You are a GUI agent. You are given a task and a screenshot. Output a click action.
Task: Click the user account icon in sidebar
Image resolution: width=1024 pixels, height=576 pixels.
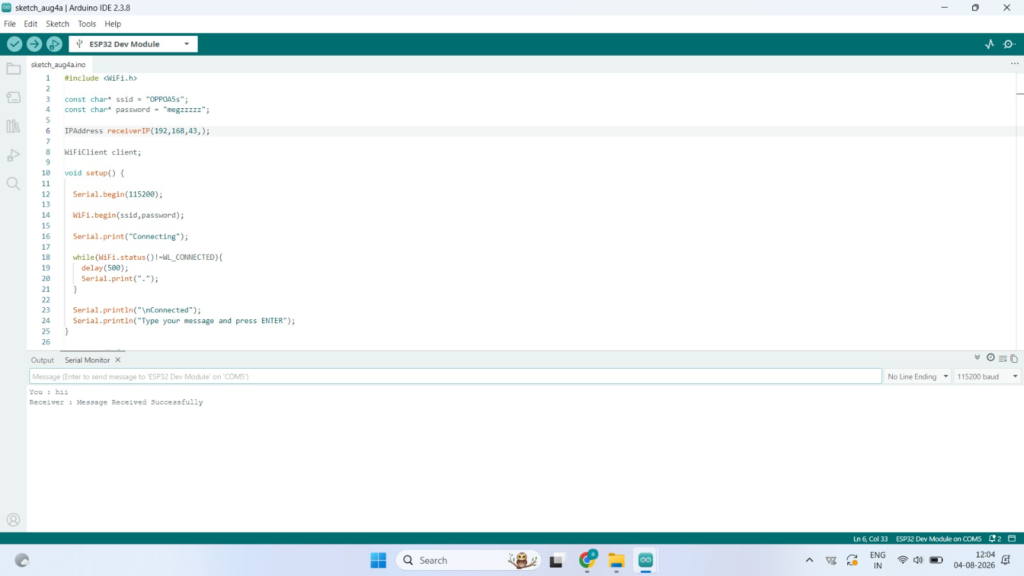point(13,520)
